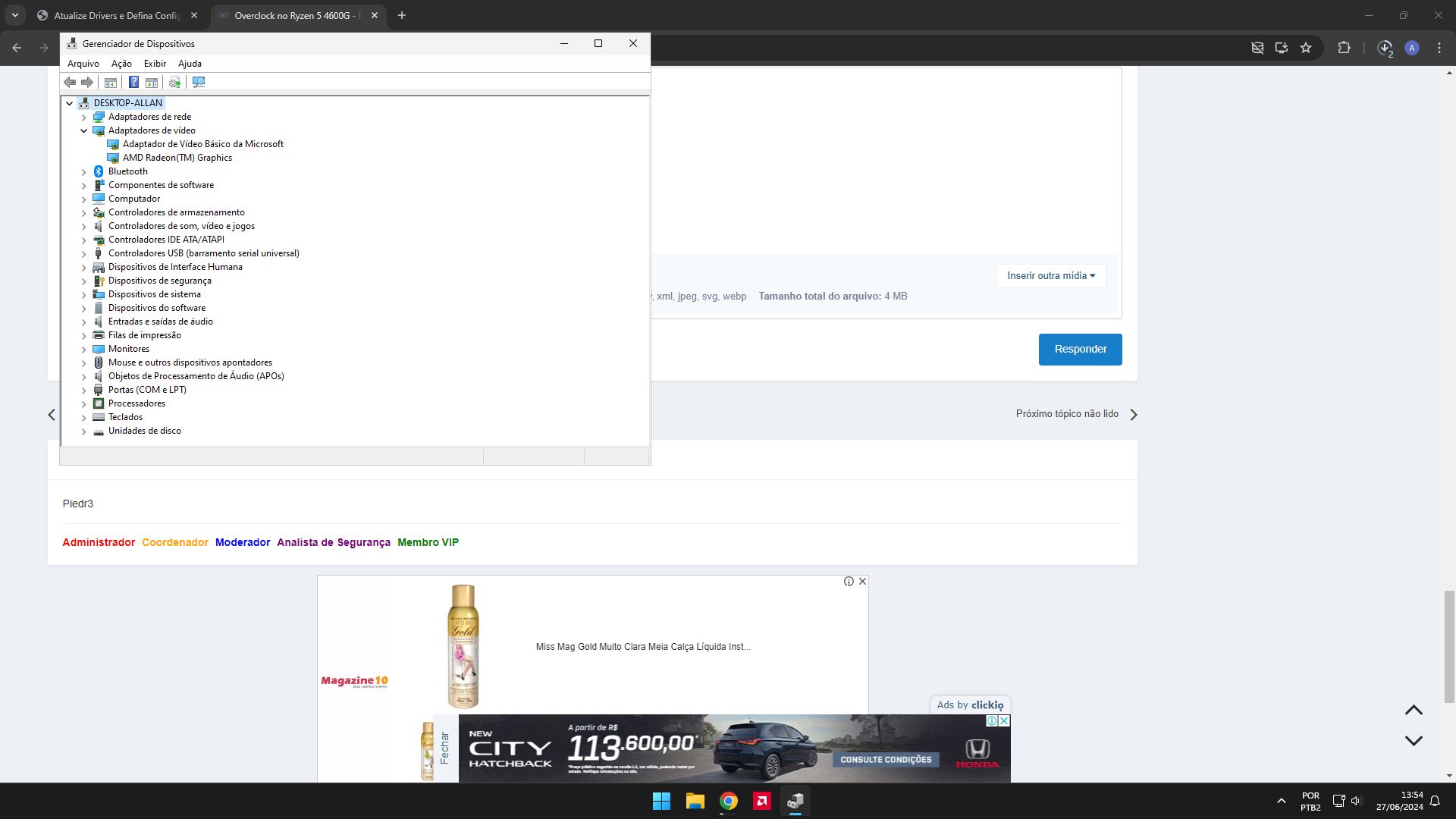1456x819 pixels.
Task: Expand Componentes de software
Action: click(x=84, y=186)
